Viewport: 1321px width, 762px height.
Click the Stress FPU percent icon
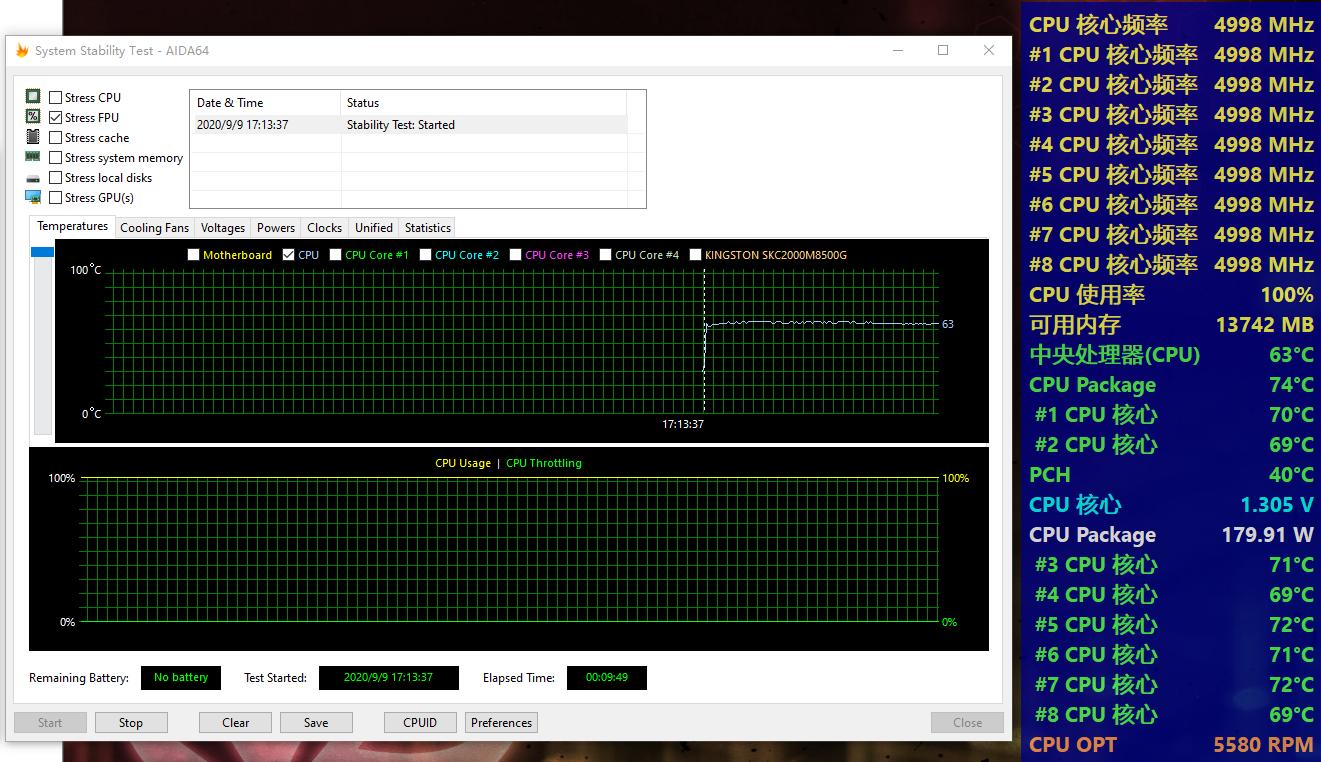33,117
